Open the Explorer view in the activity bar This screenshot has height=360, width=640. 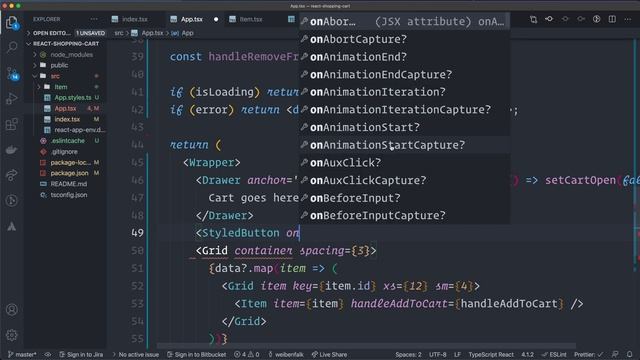[x=12, y=22]
